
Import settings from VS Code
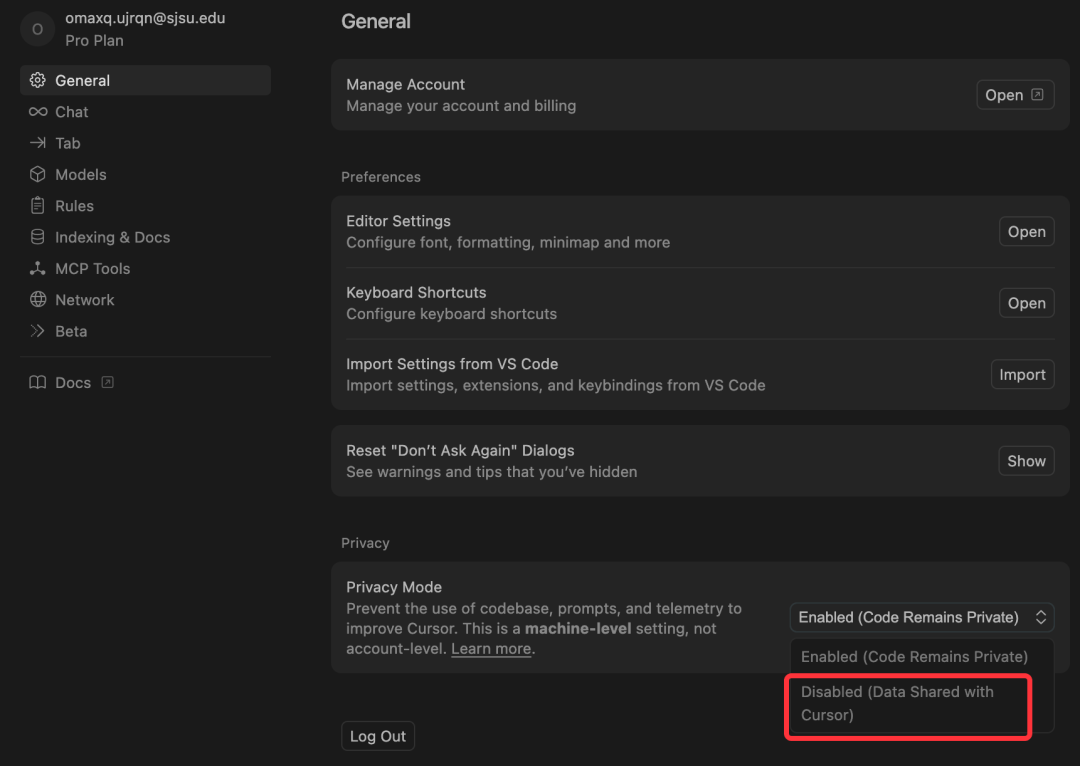click(x=1022, y=375)
